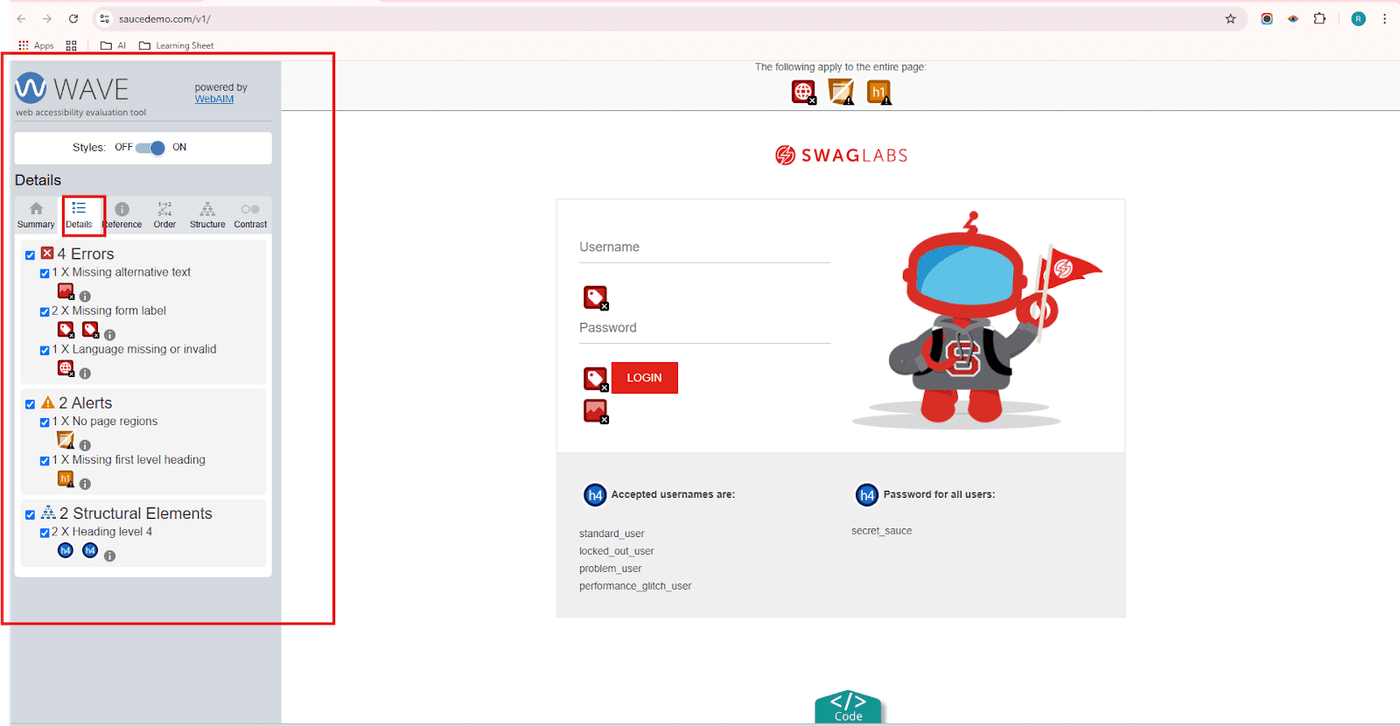Open info for Missing alternative text error

coord(85,297)
